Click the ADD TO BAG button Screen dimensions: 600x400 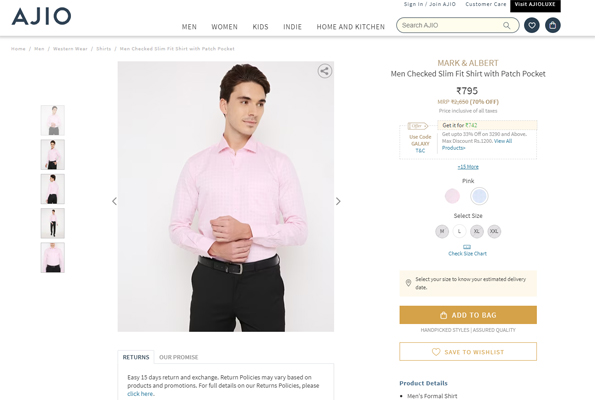(468, 315)
